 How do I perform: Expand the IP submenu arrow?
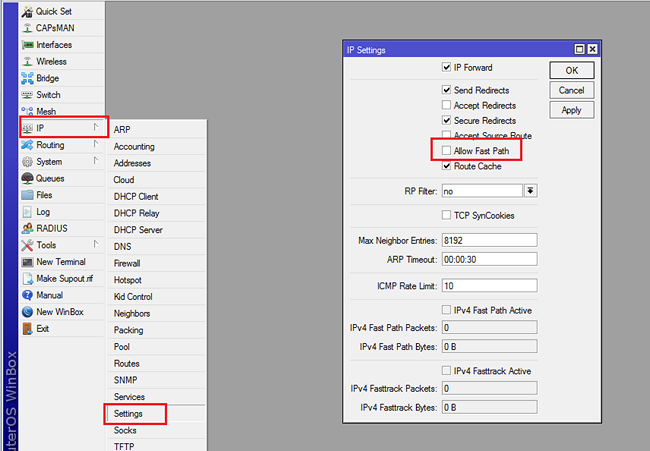96,127
